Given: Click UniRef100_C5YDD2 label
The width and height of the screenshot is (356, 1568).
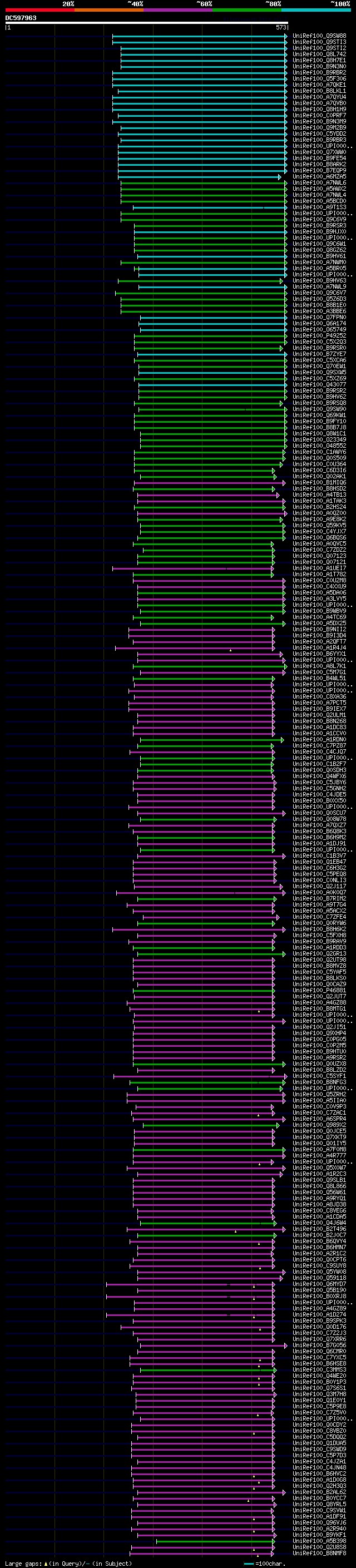Looking at the screenshot, I should pyautogui.click(x=319, y=134).
